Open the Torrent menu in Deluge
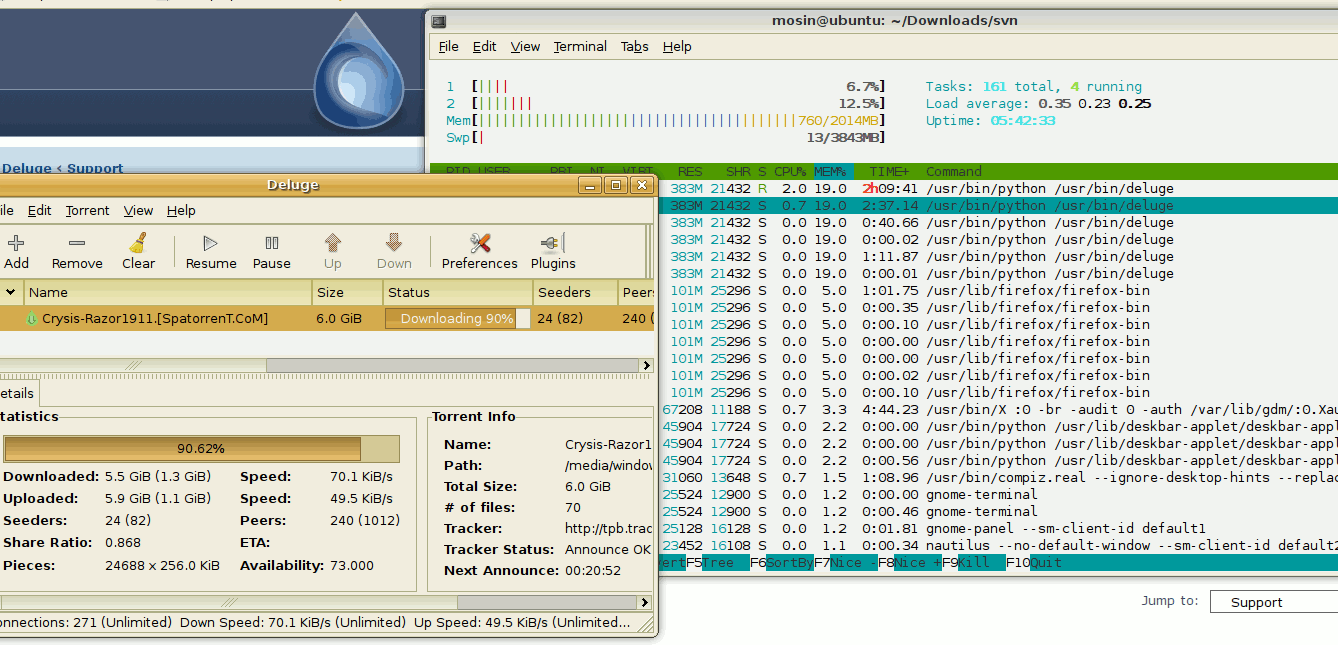 [x=88, y=210]
